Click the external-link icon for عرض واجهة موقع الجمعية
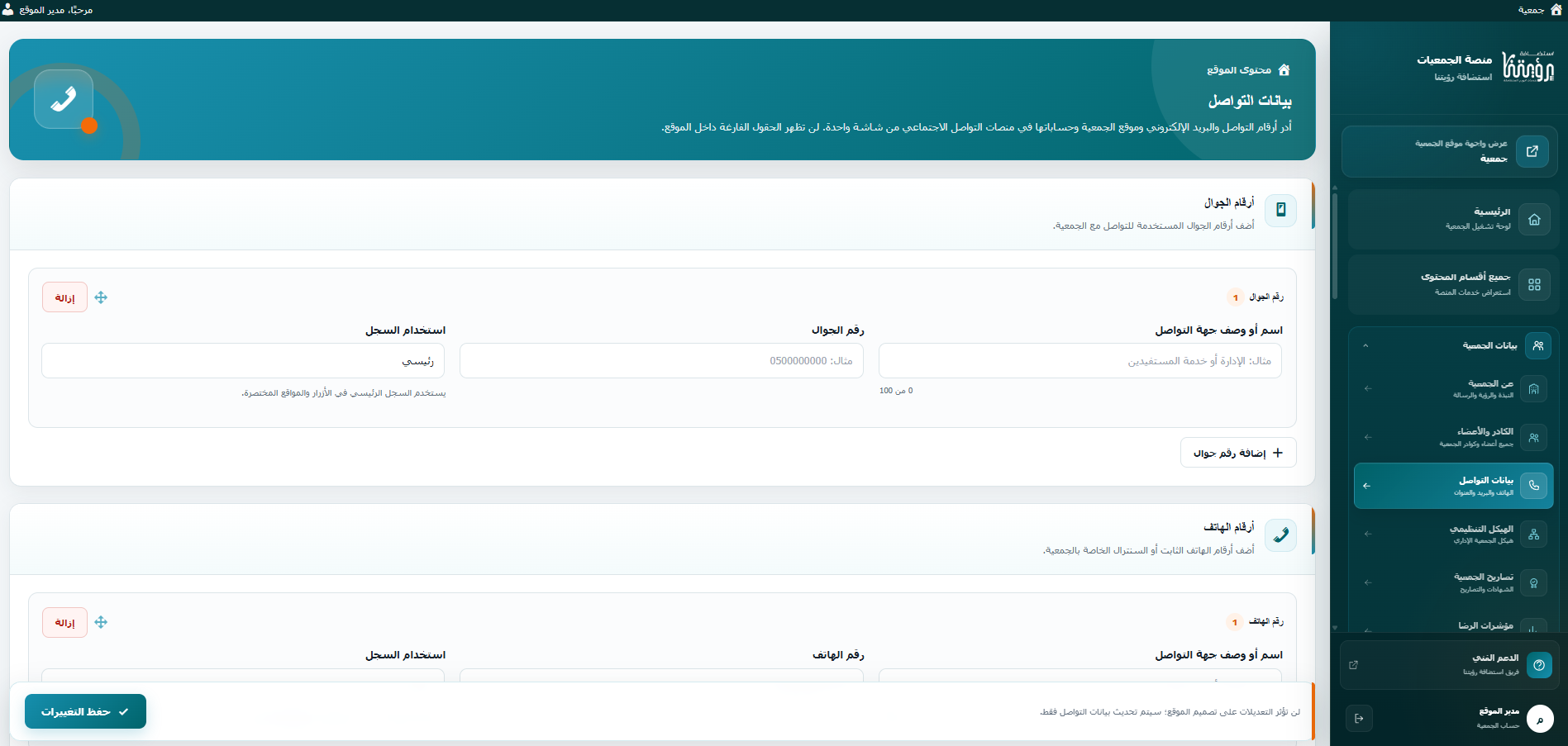This screenshot has width=1568, height=746. pyautogui.click(x=1532, y=151)
